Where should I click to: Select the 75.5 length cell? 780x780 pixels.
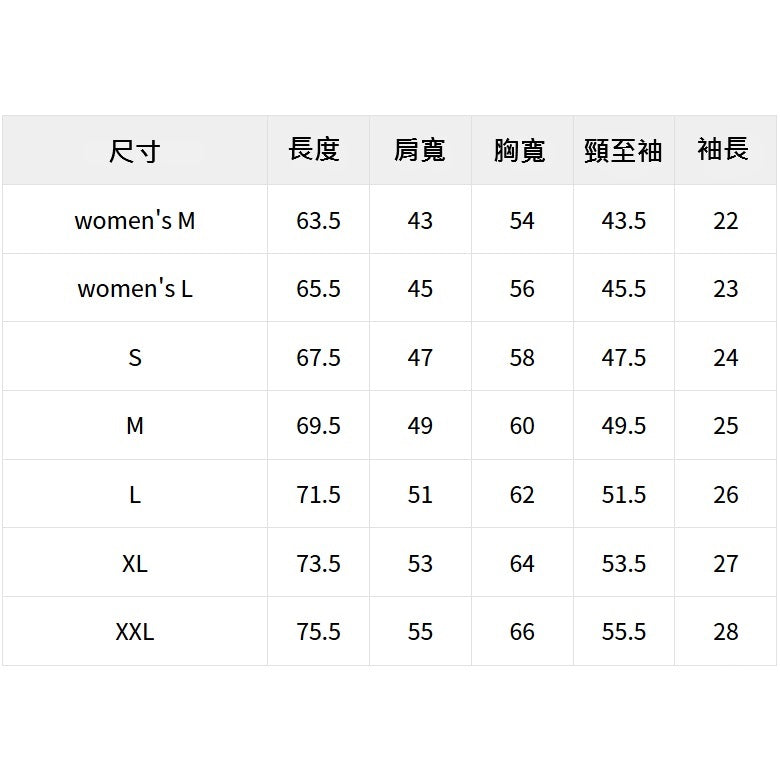[x=318, y=632]
